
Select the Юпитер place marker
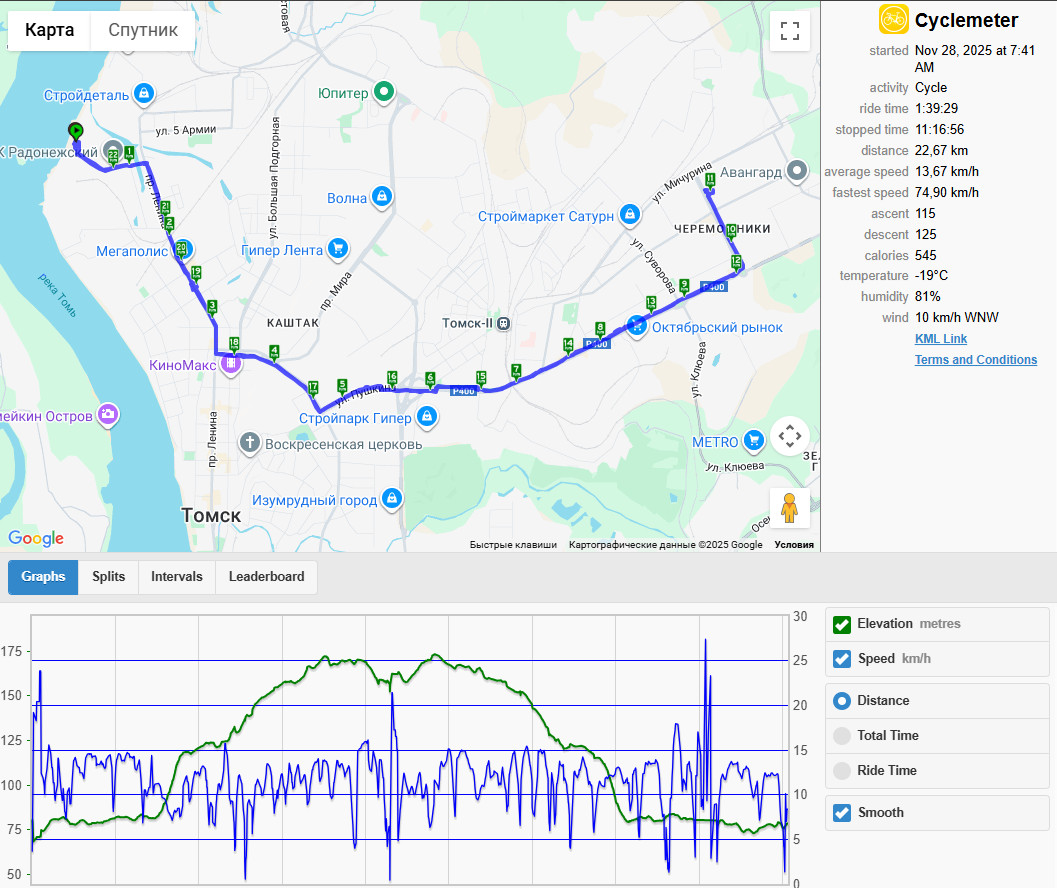[x=384, y=91]
